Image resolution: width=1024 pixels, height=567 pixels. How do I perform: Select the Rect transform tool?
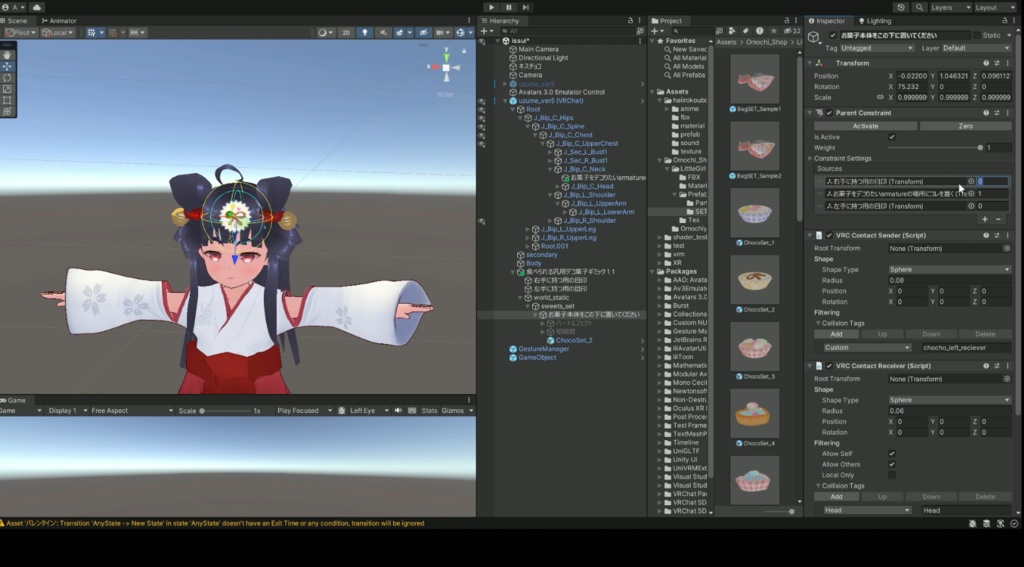tap(8, 100)
